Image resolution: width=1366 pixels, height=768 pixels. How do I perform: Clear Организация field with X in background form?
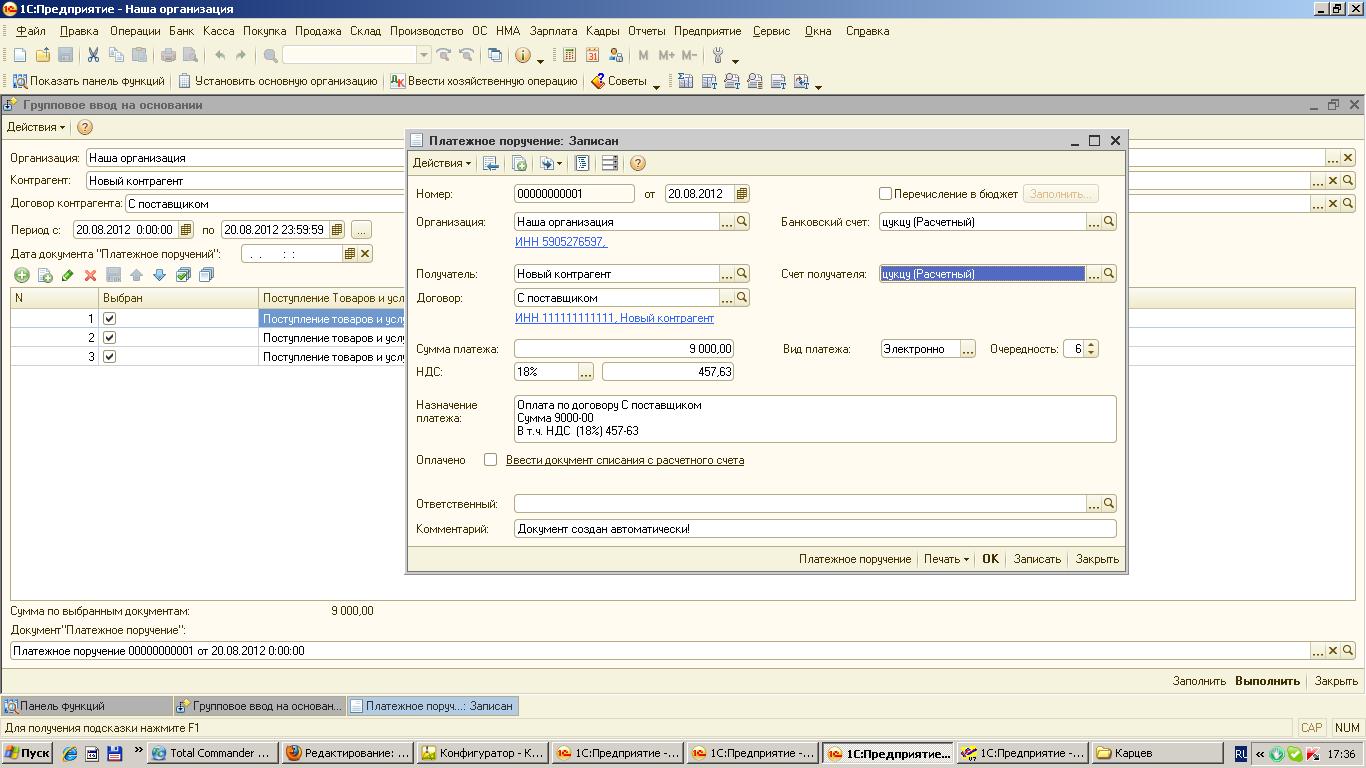pos(1348,158)
